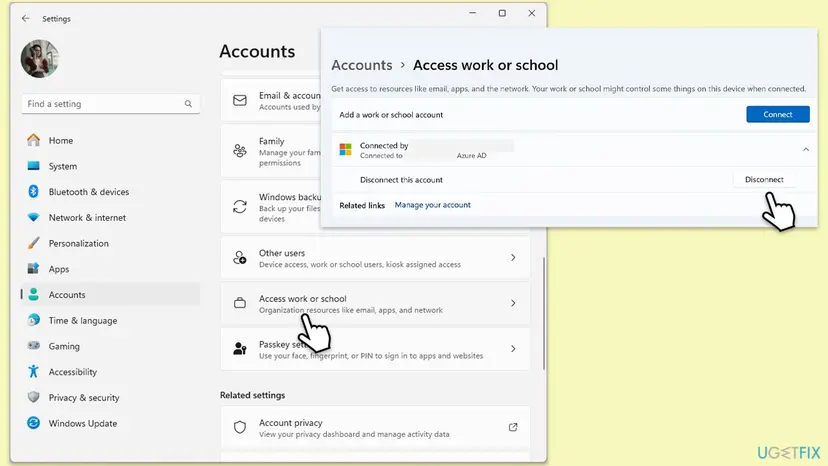Click the Find a setting search field
828x466 pixels.
pos(110,104)
